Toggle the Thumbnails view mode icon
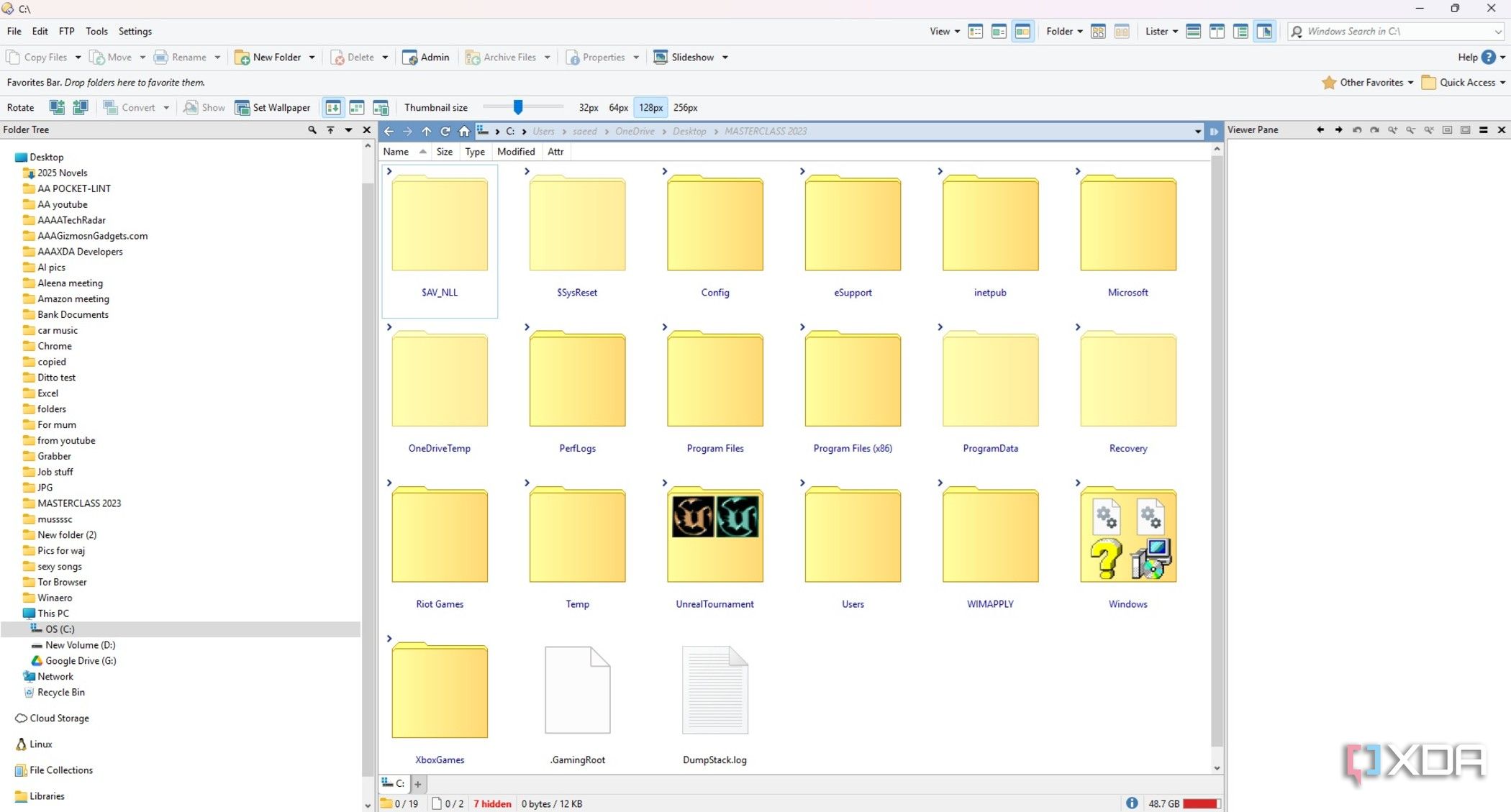The image size is (1511, 812). (x=1022, y=32)
